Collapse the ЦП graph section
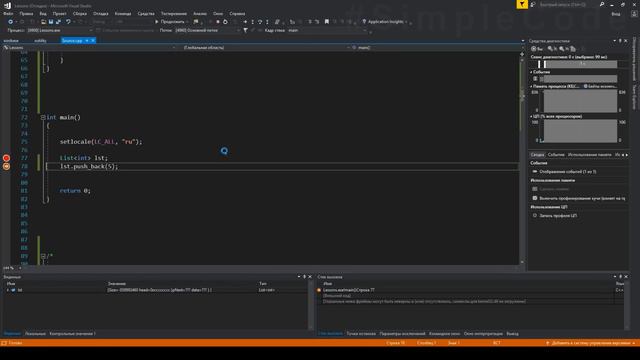This screenshot has width=640, height=360. coord(531,116)
